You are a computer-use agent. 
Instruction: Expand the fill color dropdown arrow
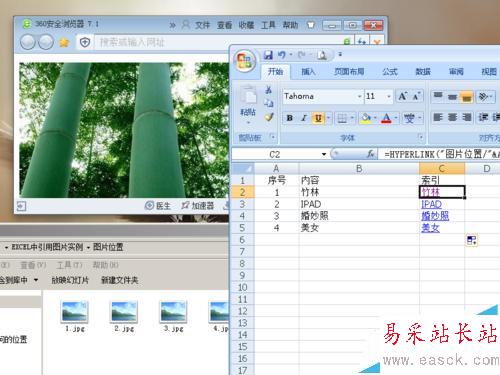(375, 118)
